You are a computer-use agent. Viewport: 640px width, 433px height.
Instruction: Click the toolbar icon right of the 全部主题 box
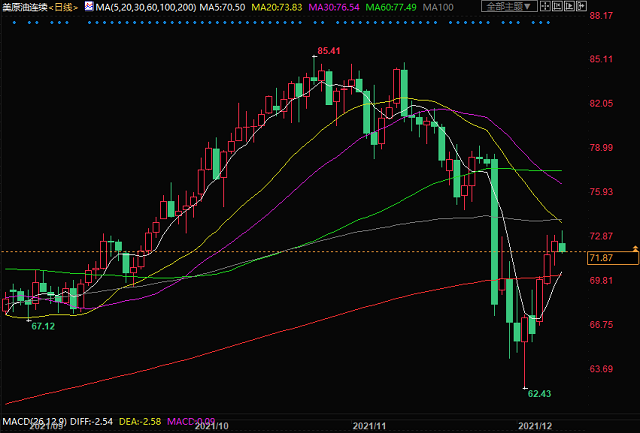click(547, 7)
